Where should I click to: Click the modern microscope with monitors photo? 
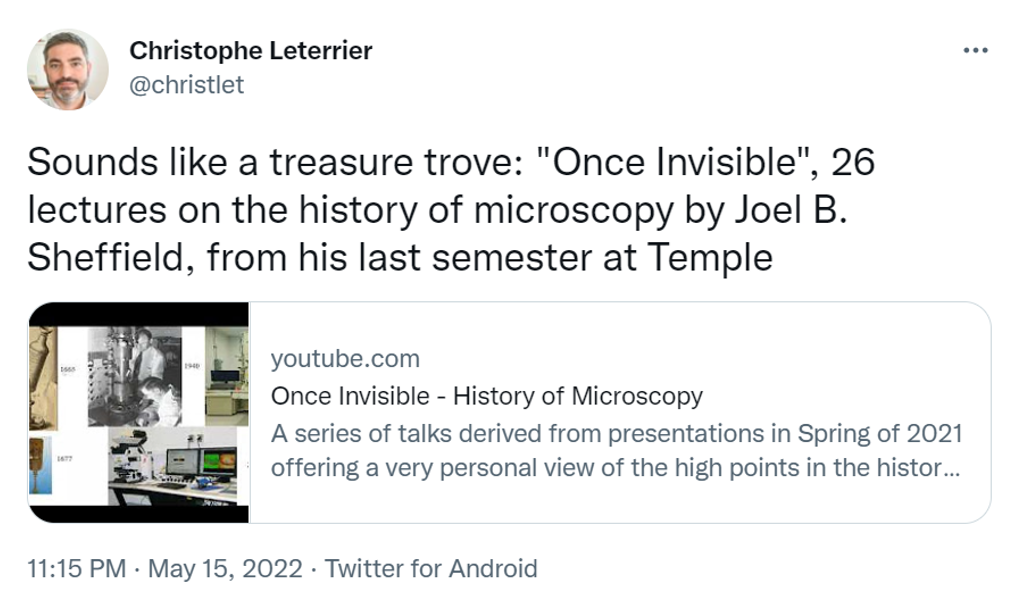[170, 465]
